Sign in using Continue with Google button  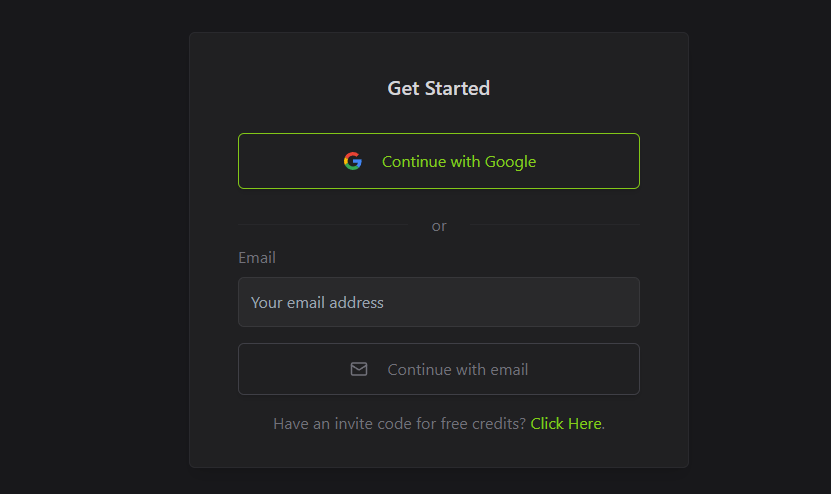click(438, 161)
